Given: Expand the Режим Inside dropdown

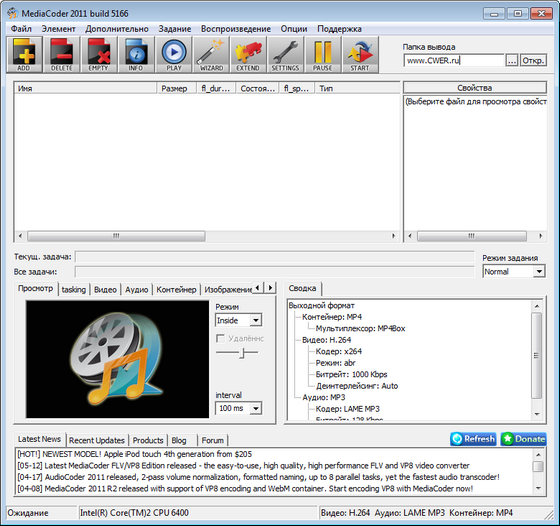Looking at the screenshot, I should 238,320.
